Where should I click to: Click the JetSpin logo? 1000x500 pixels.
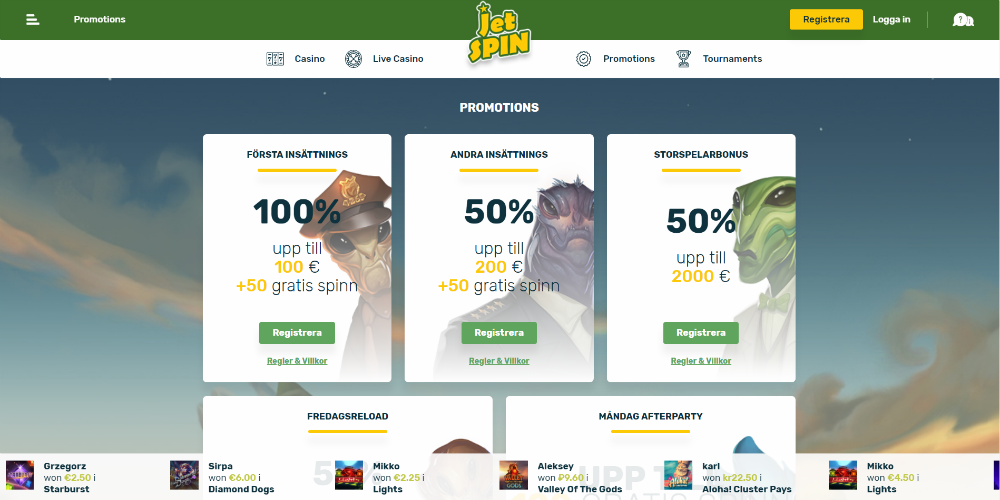point(499,33)
